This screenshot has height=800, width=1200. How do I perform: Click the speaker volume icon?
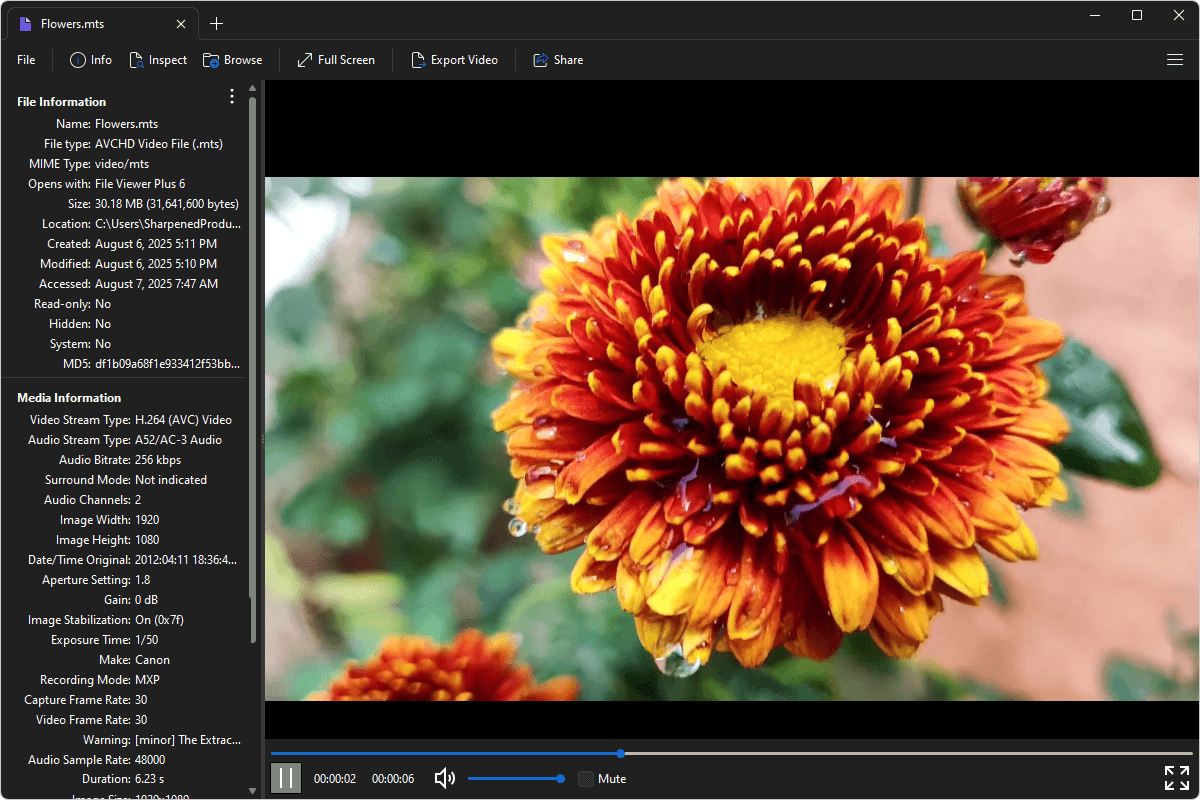click(x=445, y=778)
